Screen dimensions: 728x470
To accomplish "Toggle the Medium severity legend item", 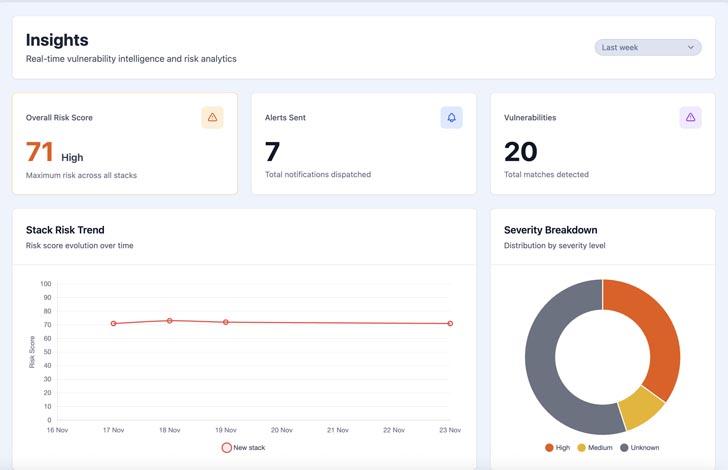I will point(596,447).
